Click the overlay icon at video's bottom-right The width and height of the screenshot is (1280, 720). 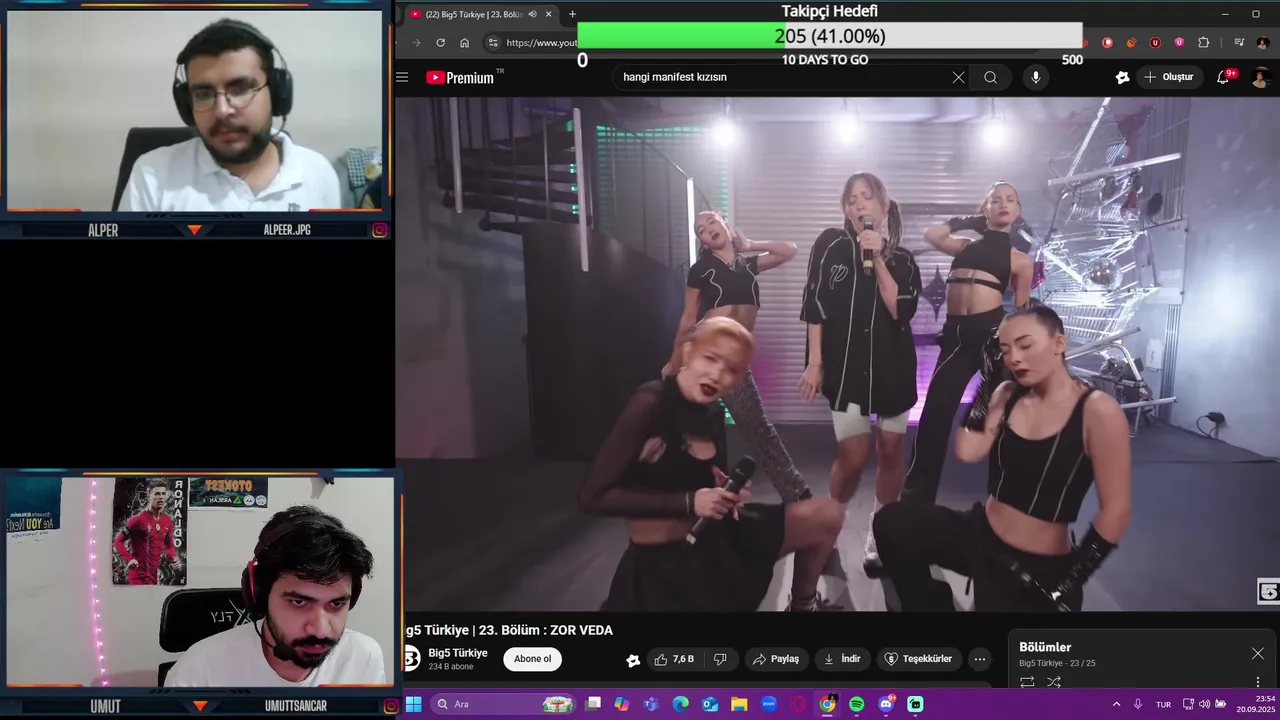(x=1268, y=592)
